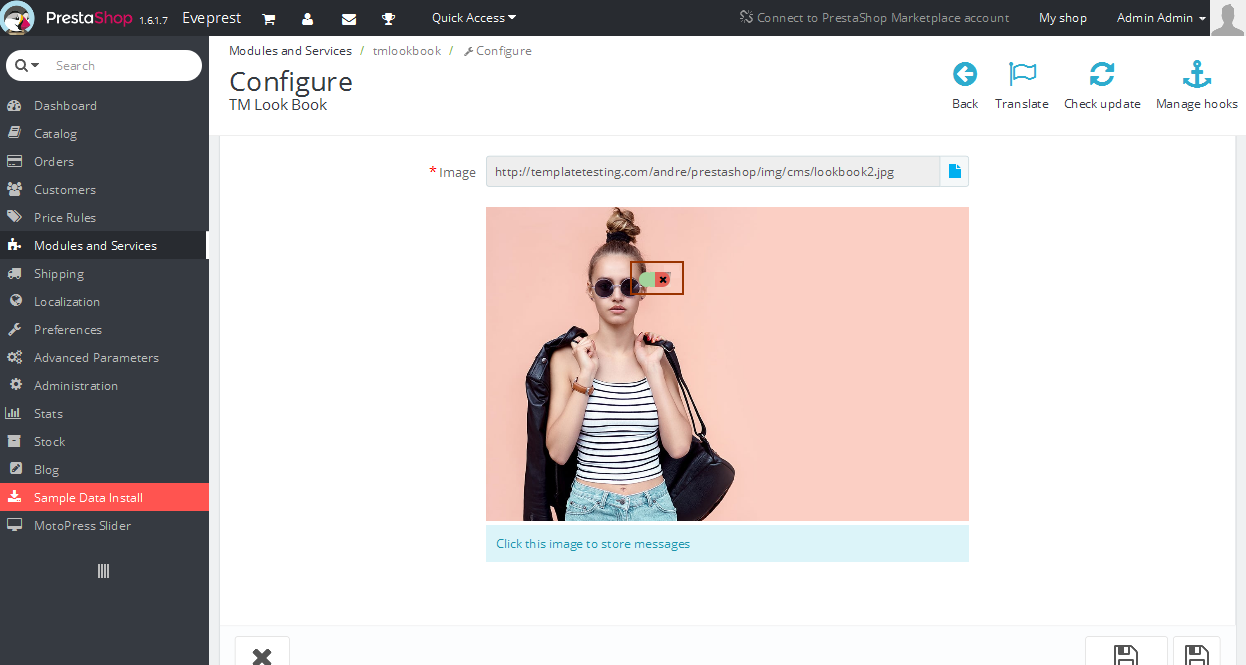
Task: Open the Stats bar chart icon
Action: click(x=14, y=413)
